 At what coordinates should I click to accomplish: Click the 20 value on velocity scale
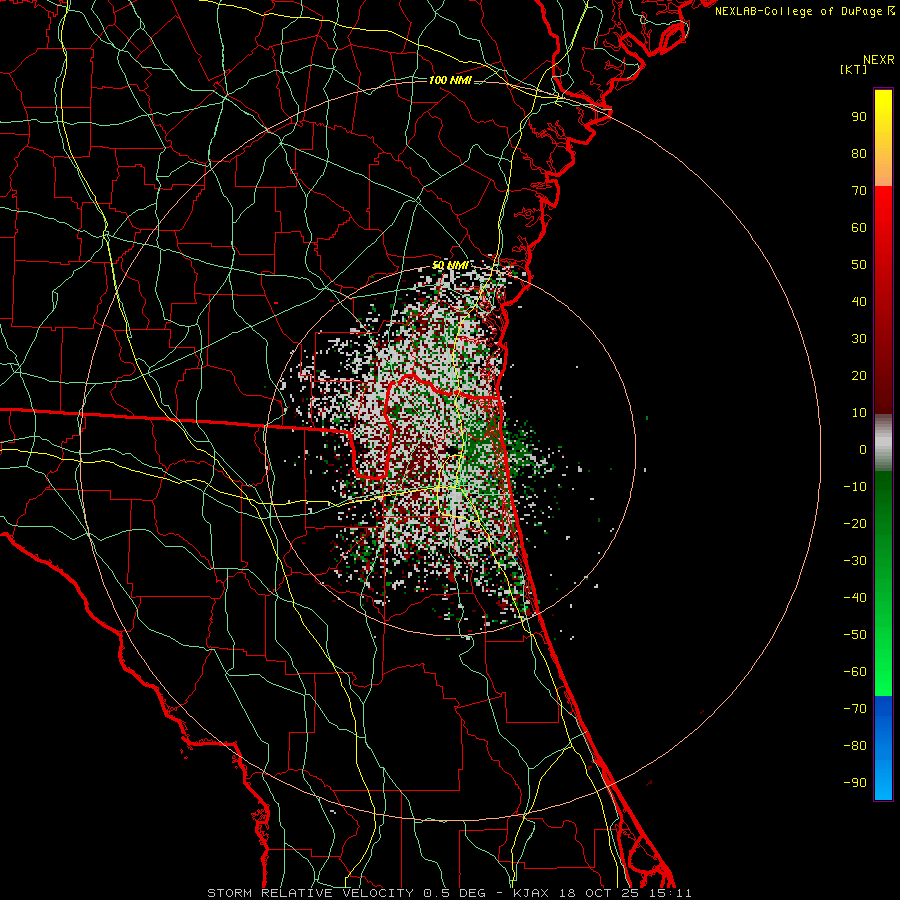pyautogui.click(x=859, y=376)
